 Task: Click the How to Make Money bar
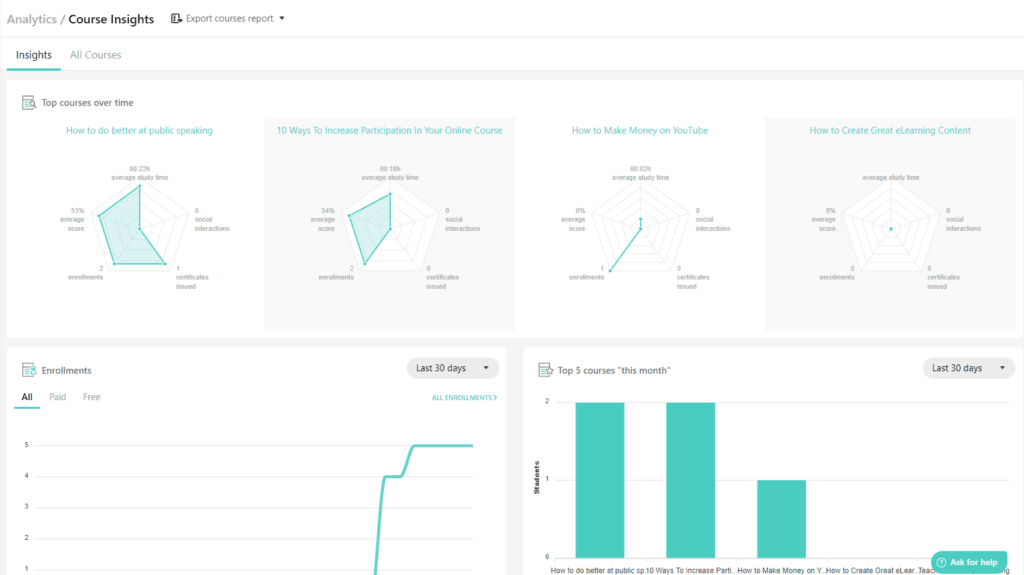781,519
